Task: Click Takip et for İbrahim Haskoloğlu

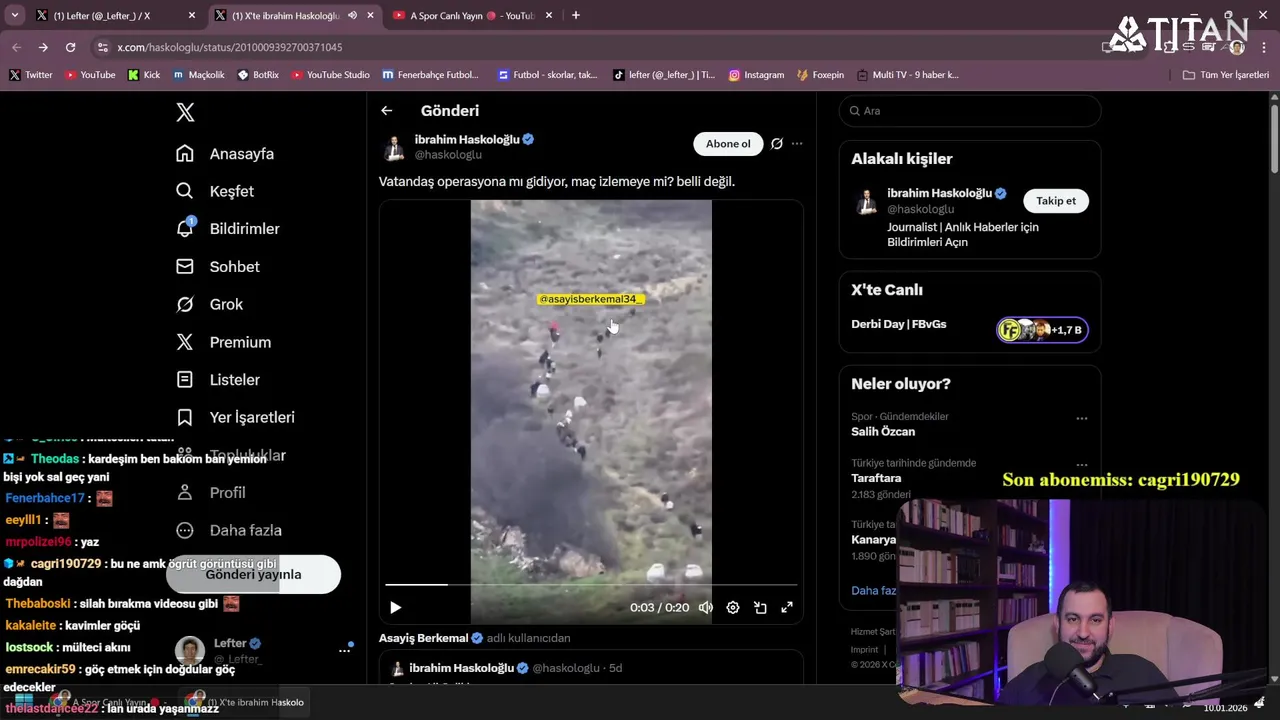Action: pos(1056,201)
